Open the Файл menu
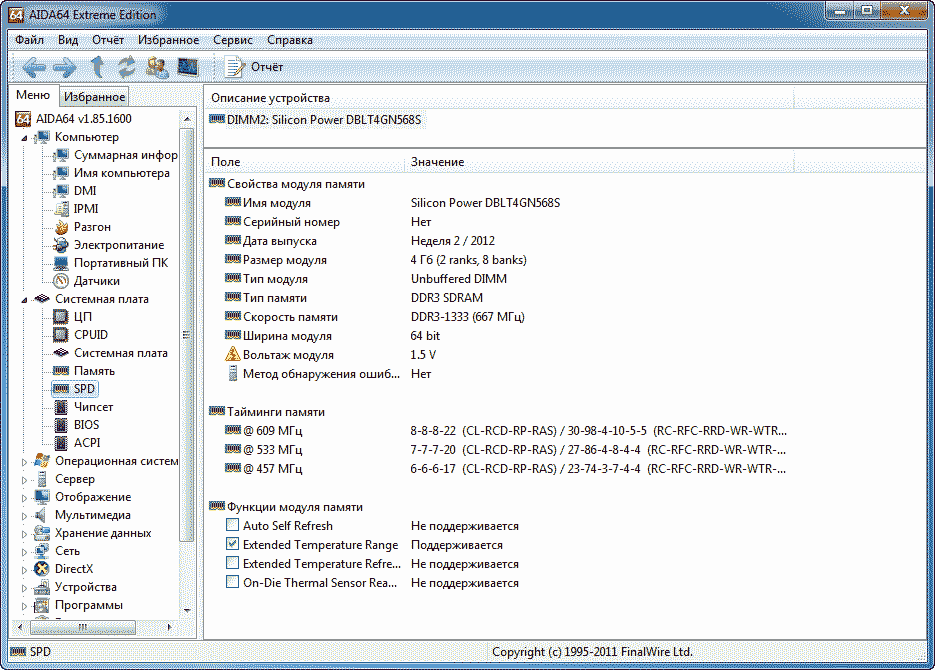 point(29,40)
